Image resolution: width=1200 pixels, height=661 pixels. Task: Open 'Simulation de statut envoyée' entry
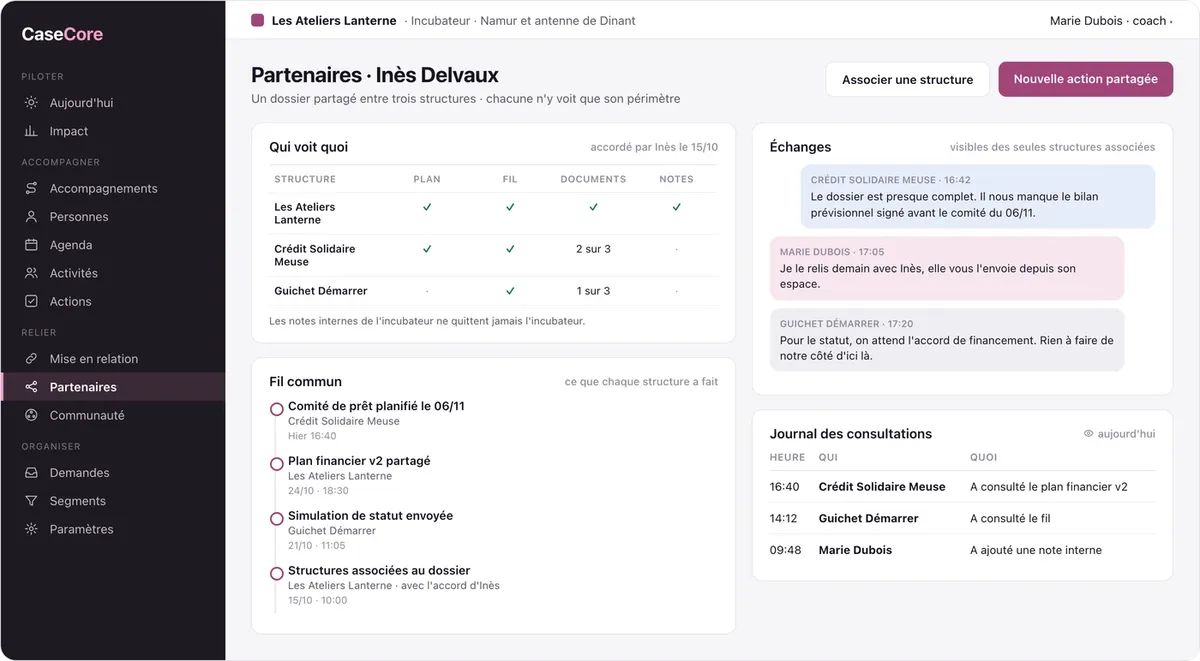click(370, 516)
